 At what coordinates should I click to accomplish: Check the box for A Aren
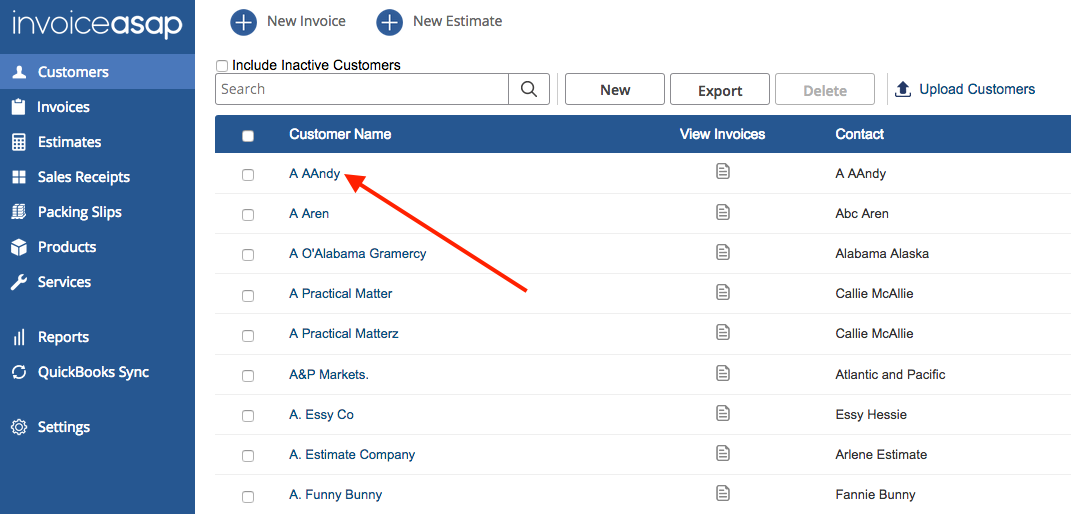click(x=248, y=215)
